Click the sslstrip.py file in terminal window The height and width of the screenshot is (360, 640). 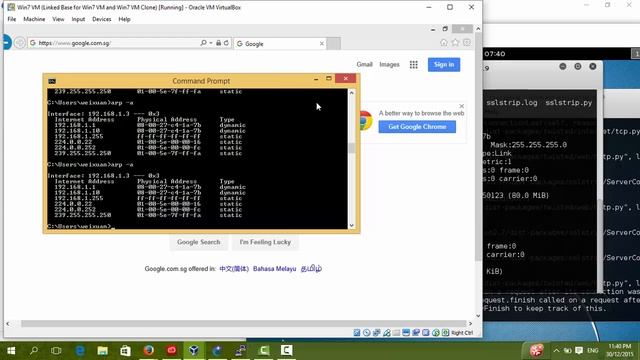click(569, 103)
